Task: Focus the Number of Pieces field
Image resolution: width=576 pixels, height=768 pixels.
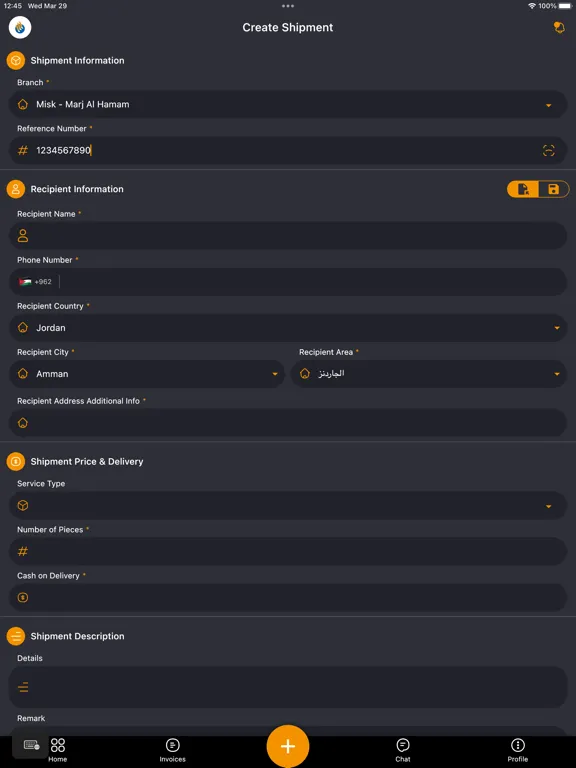Action: coord(288,552)
